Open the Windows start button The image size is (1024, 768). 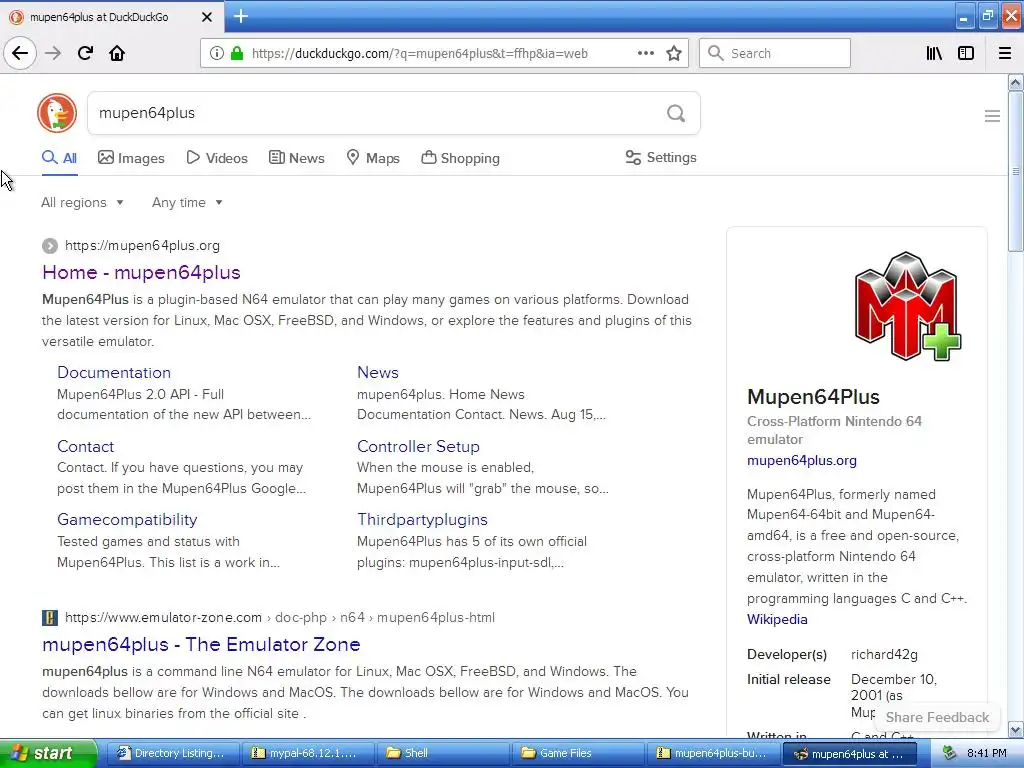[x=48, y=753]
